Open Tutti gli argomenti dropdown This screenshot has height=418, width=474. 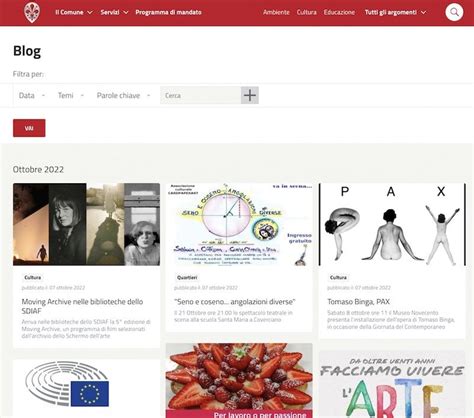(x=395, y=12)
